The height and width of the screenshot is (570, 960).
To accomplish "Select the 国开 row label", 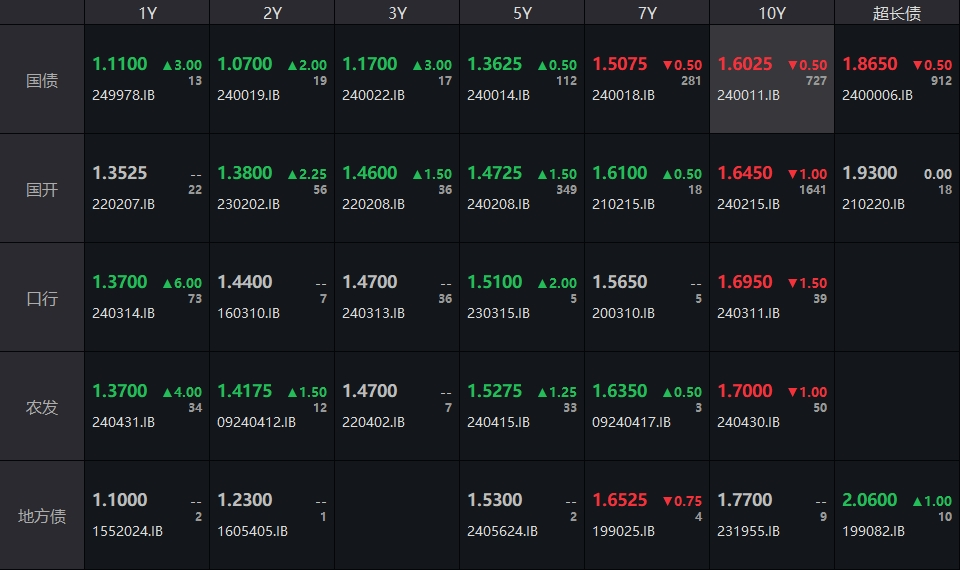I will click(42, 189).
